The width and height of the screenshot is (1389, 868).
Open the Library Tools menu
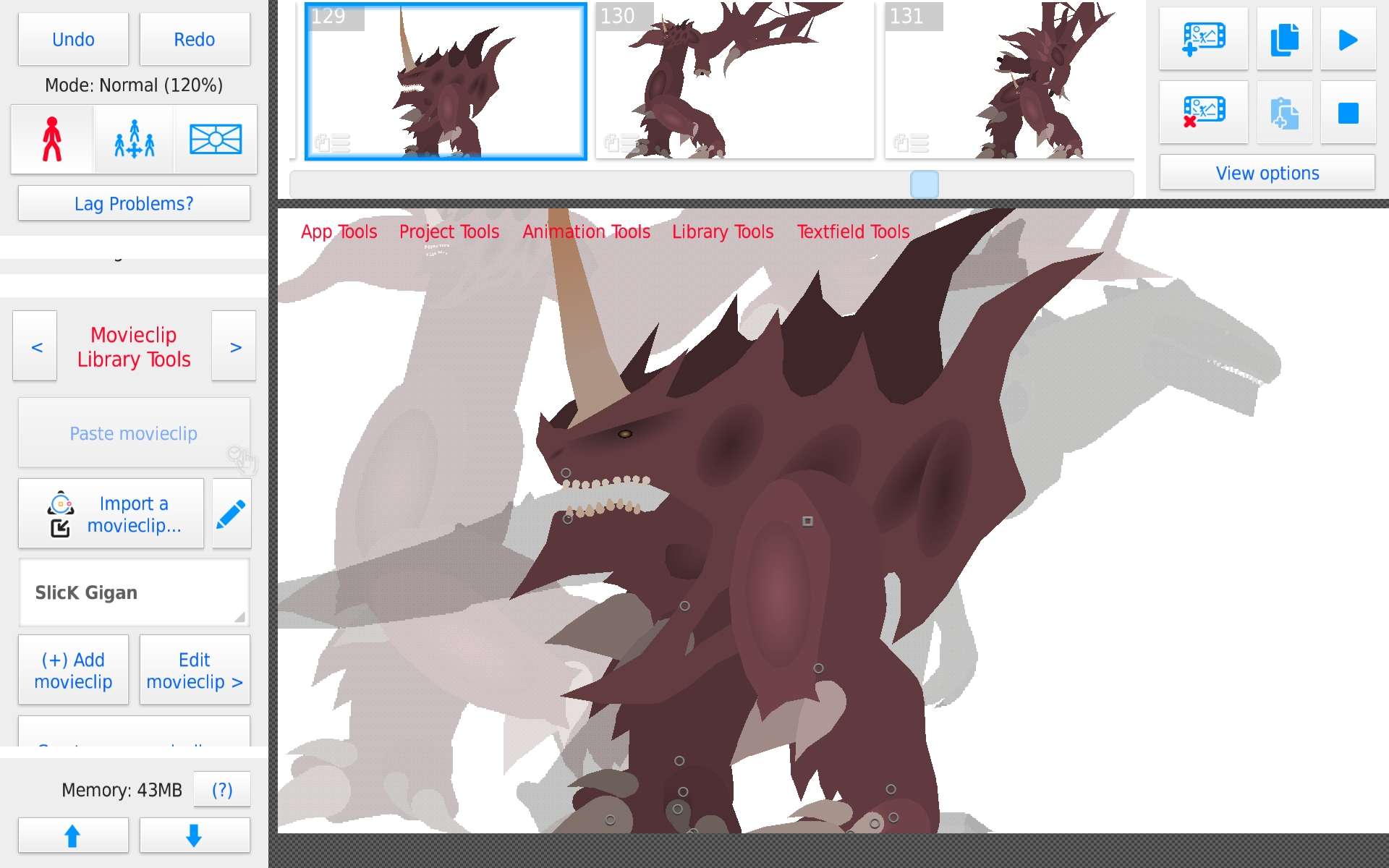[x=722, y=231]
